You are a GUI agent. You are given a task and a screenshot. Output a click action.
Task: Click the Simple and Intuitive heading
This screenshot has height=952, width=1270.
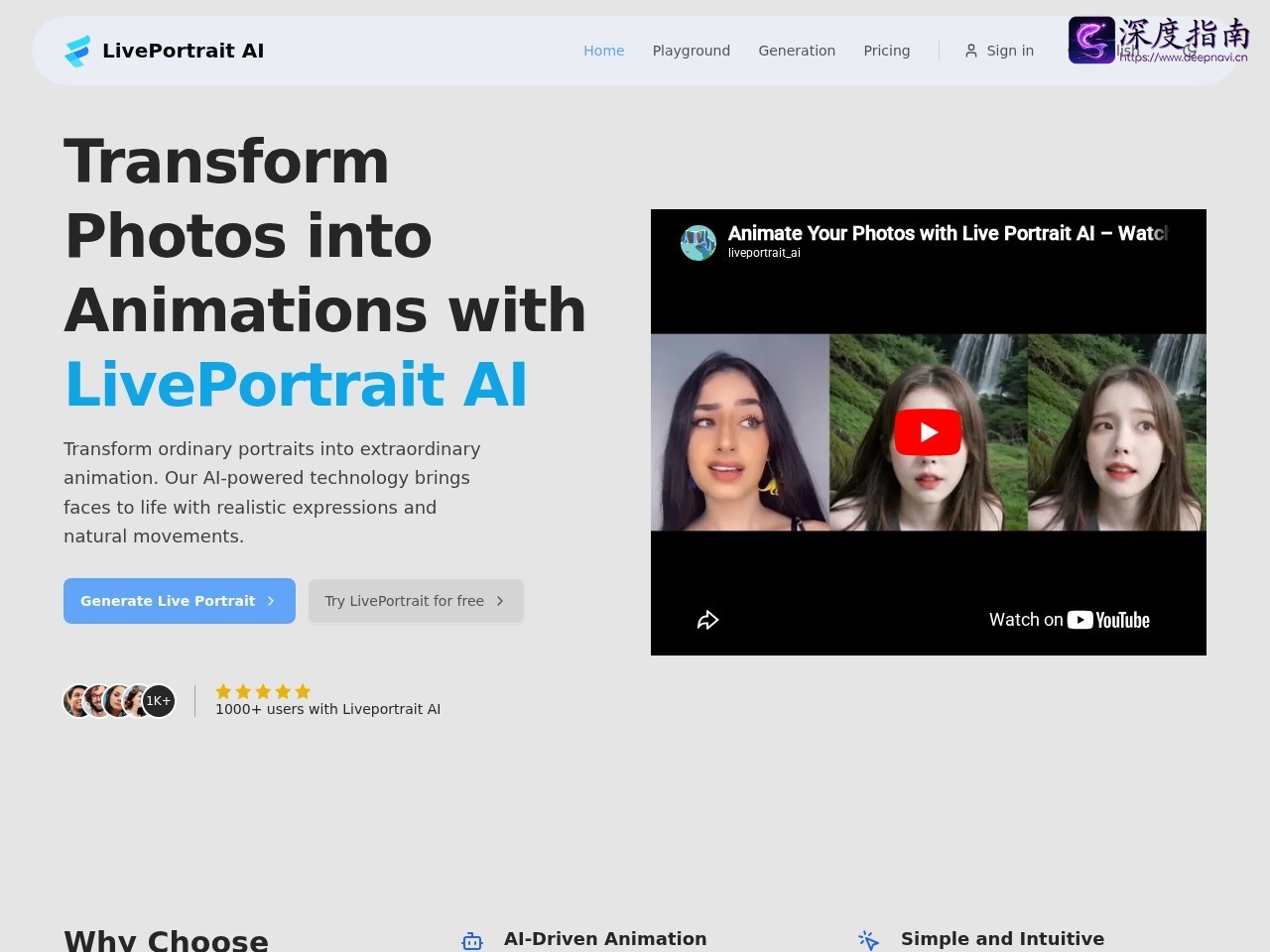[1002, 939]
